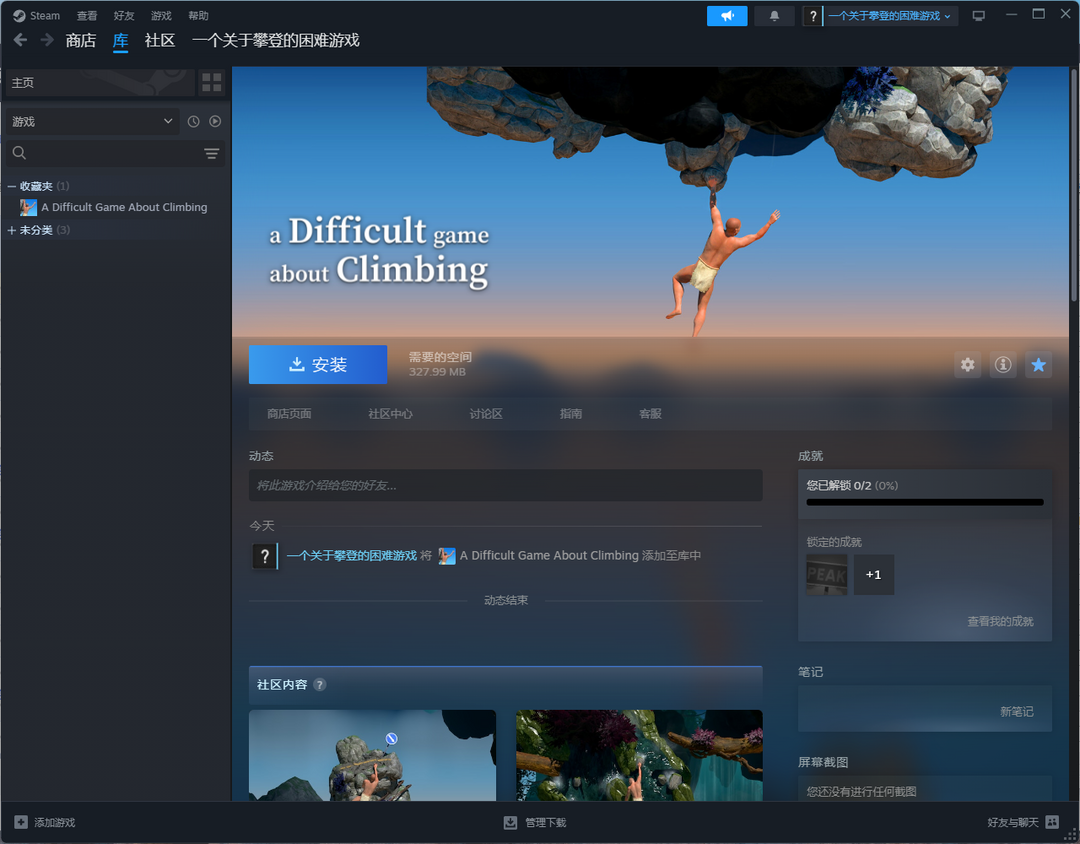Open the 帮助 menu
This screenshot has height=844, width=1080.
(x=198, y=15)
